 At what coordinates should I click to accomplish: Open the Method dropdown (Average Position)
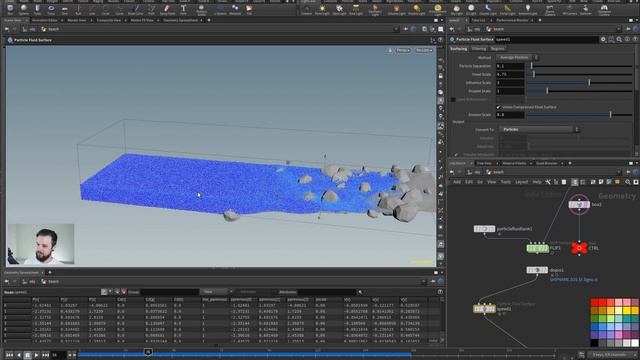click(x=517, y=58)
